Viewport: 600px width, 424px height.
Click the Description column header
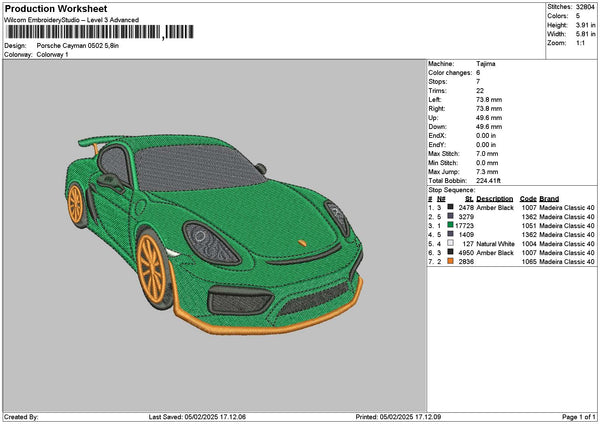[495, 198]
